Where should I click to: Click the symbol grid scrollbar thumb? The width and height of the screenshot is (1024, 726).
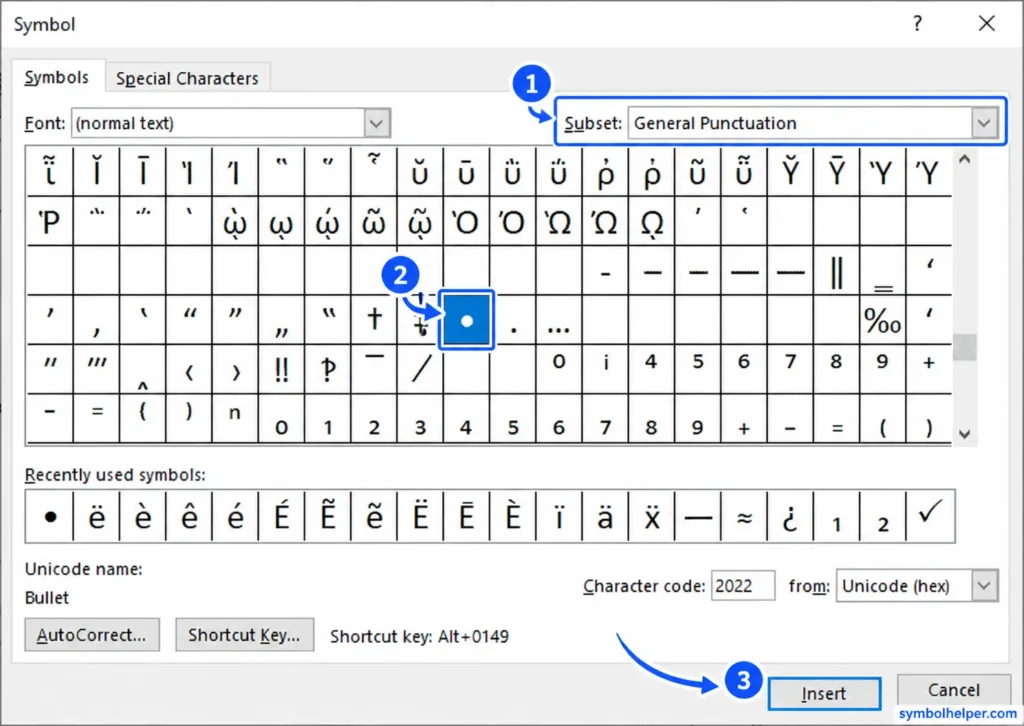tap(965, 347)
